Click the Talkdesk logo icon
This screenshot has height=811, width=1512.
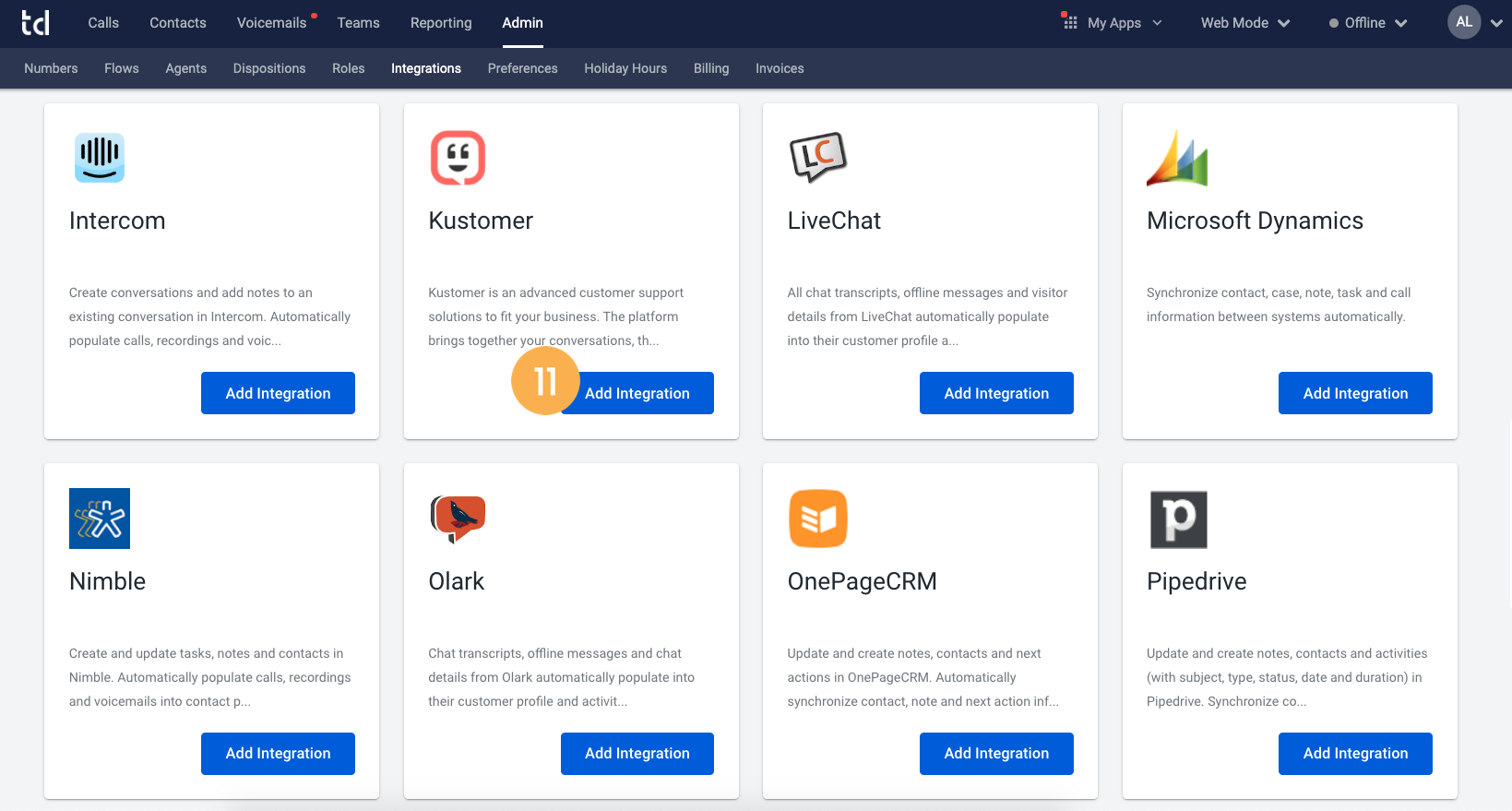35,23
